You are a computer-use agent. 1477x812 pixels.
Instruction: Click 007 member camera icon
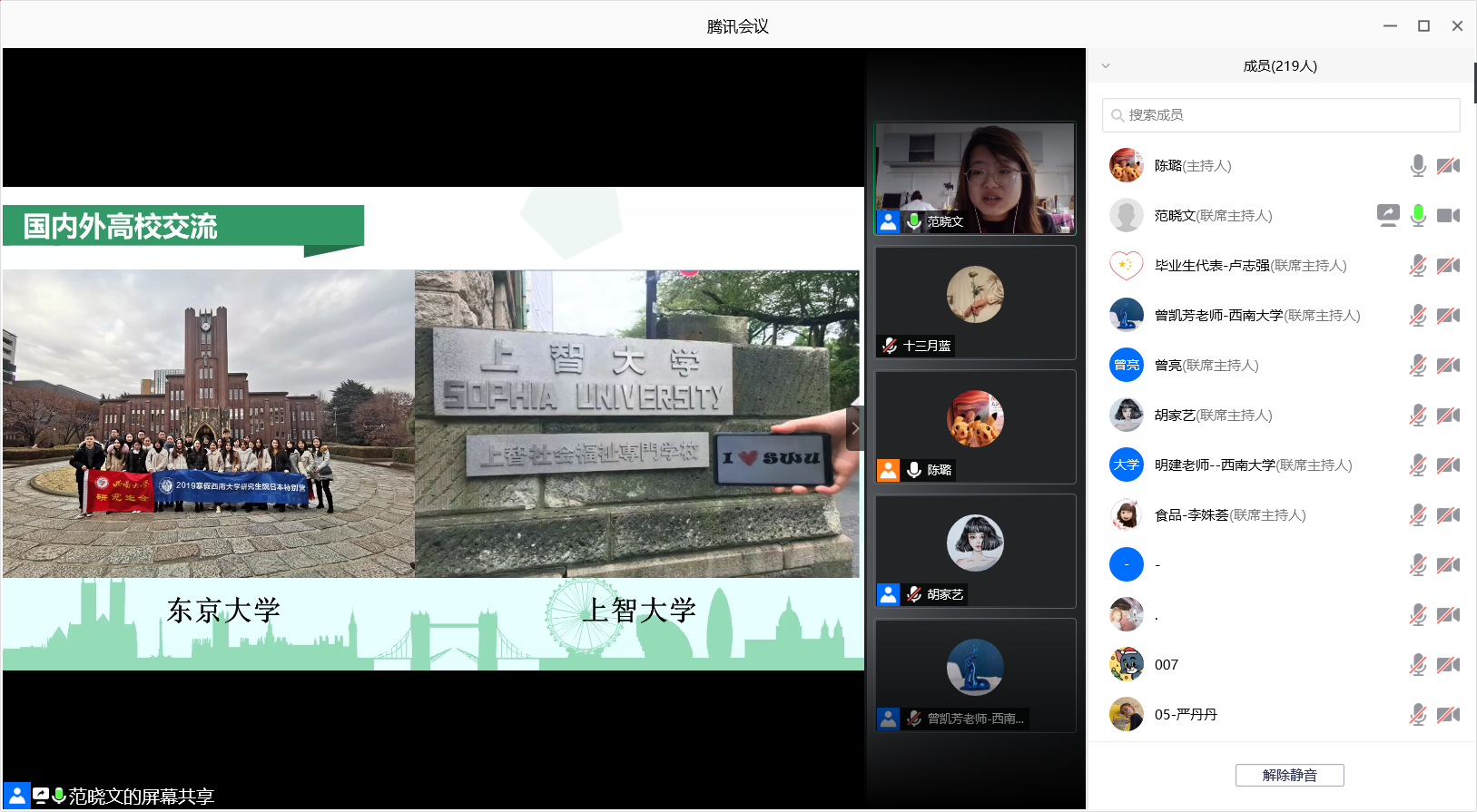1448,664
